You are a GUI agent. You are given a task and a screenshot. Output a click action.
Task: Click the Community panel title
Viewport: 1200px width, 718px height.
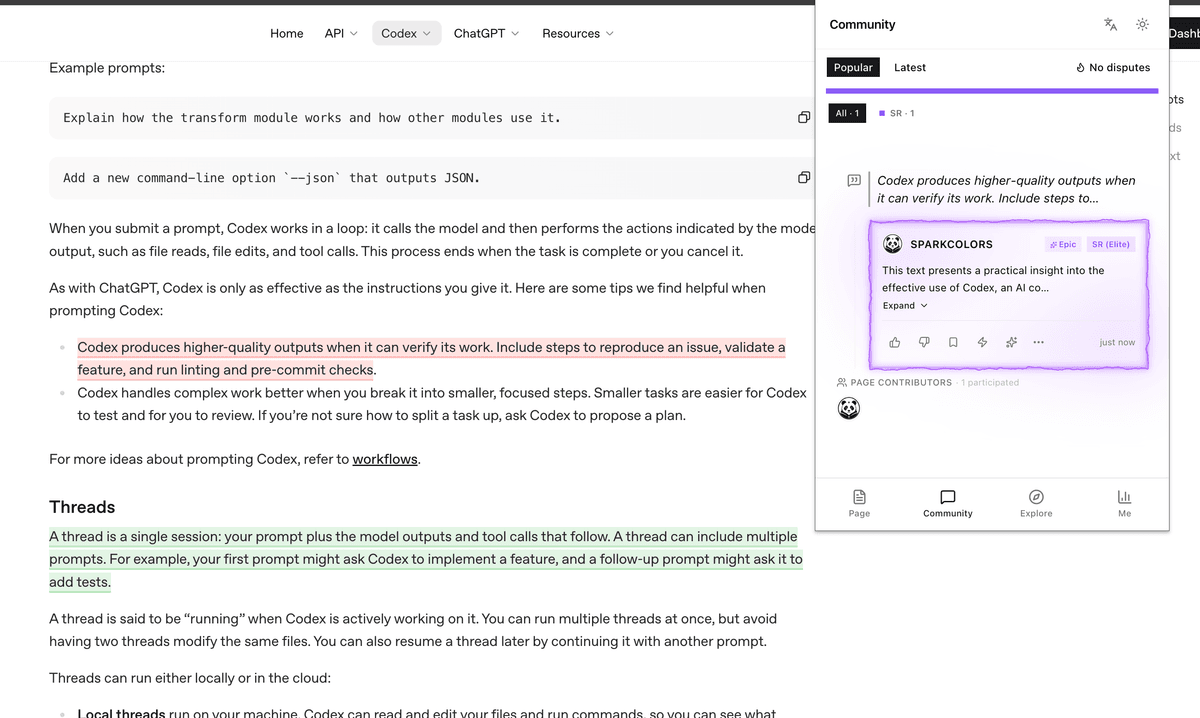tap(862, 24)
